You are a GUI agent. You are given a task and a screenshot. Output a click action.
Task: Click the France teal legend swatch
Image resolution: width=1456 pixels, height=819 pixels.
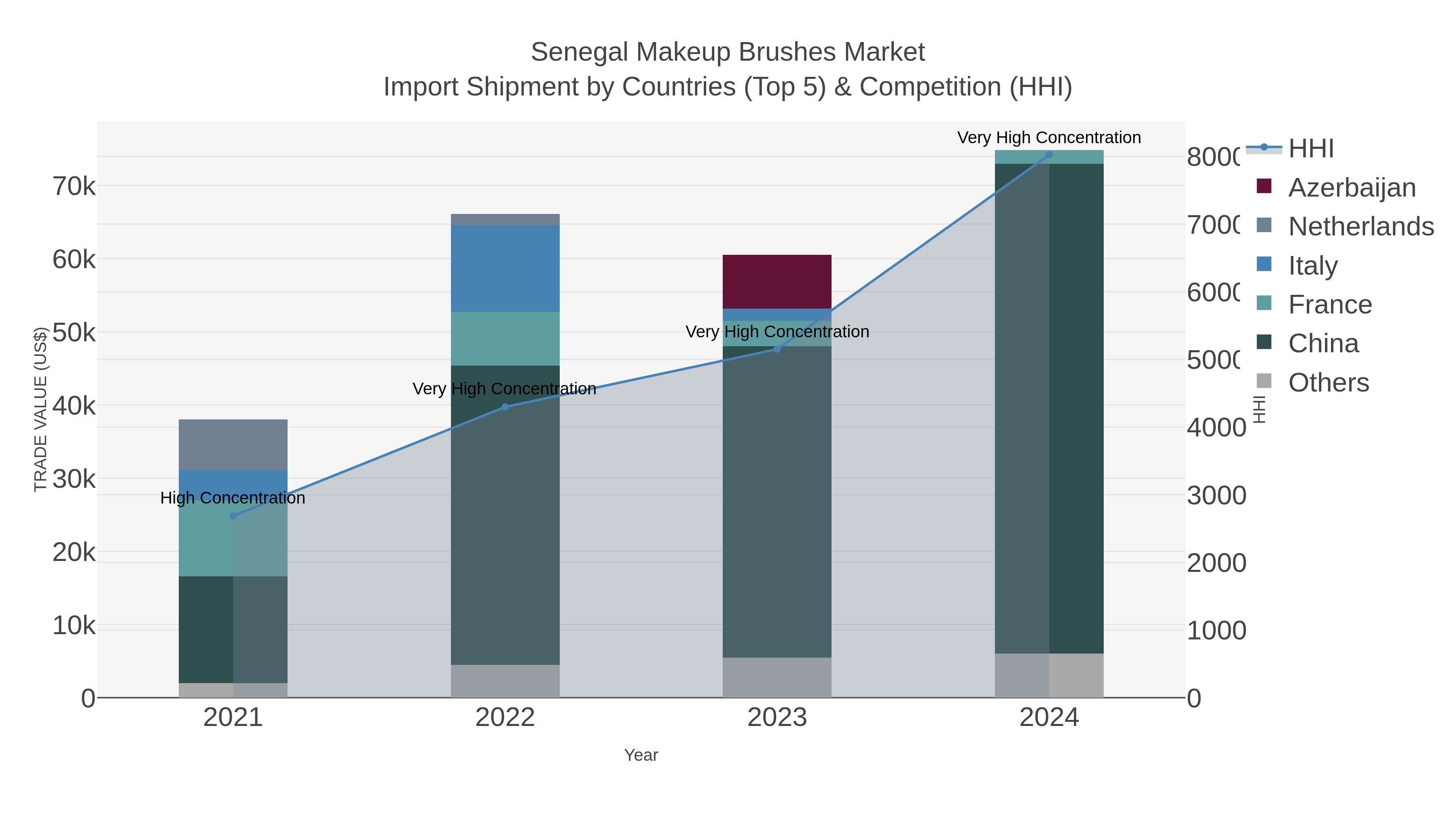(x=1264, y=303)
